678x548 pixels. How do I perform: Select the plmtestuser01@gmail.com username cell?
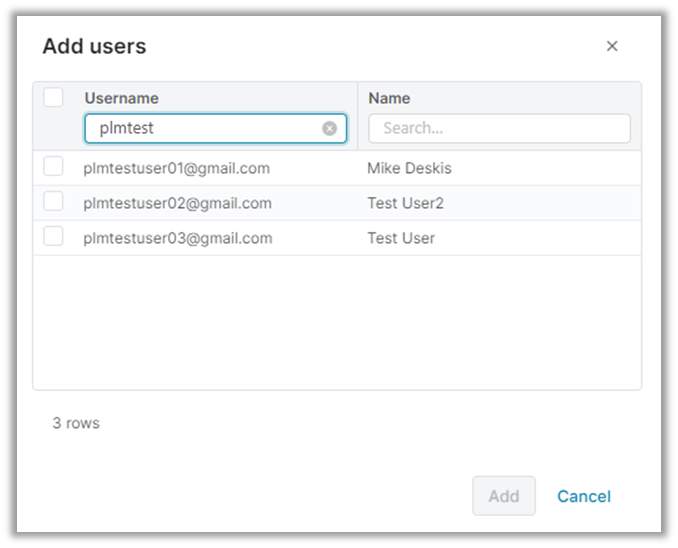tap(176, 168)
